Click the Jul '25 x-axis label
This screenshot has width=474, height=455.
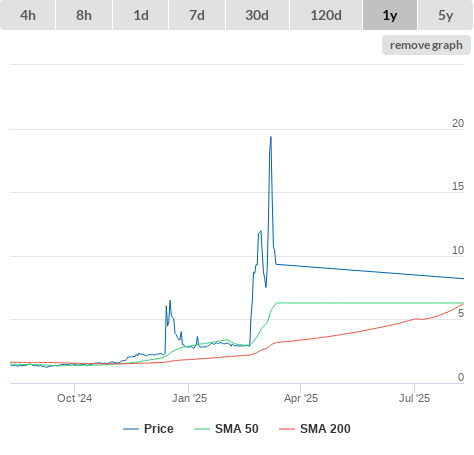[x=414, y=398]
